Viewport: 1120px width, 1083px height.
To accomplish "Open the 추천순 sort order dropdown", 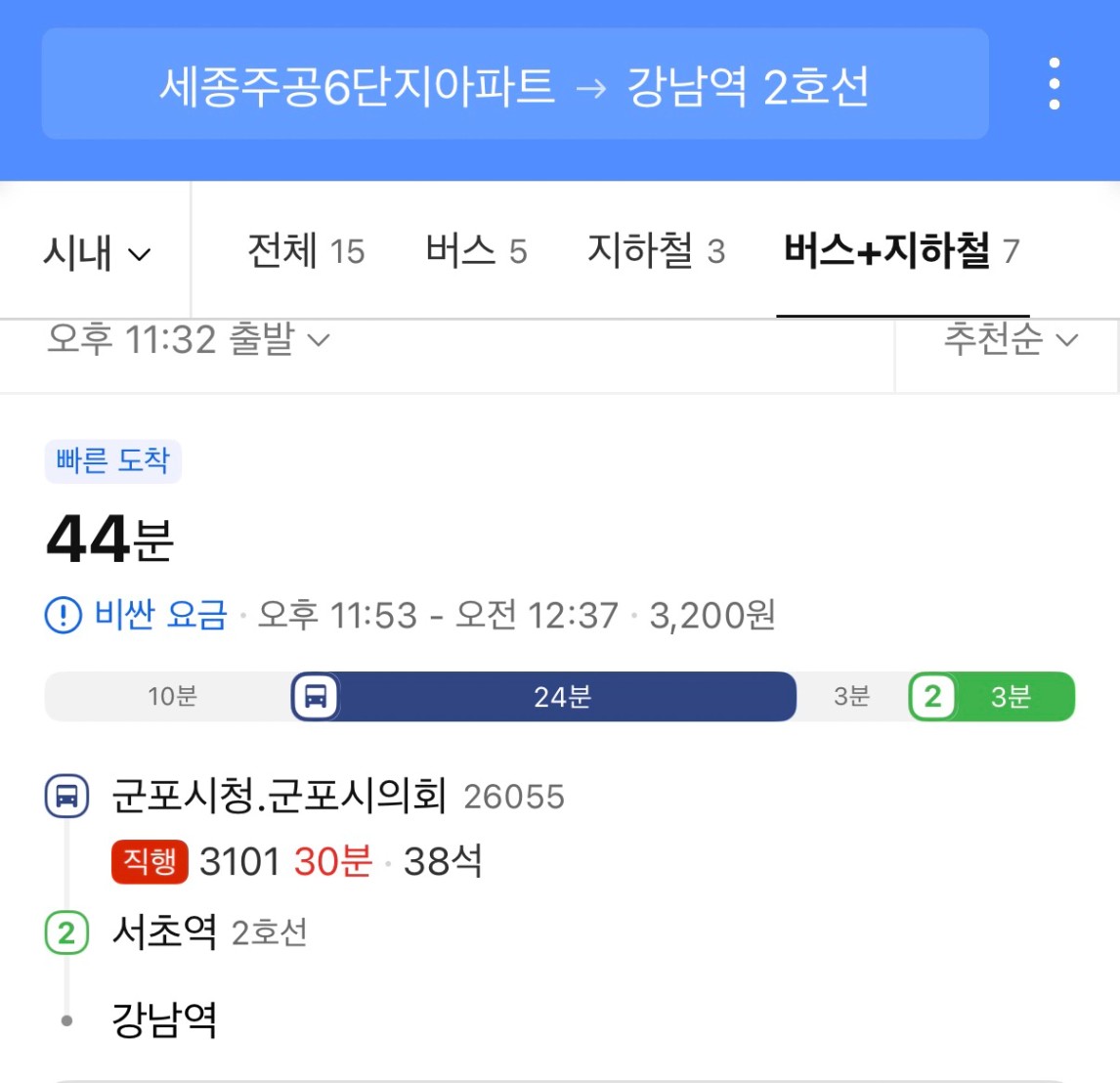I will [1010, 338].
